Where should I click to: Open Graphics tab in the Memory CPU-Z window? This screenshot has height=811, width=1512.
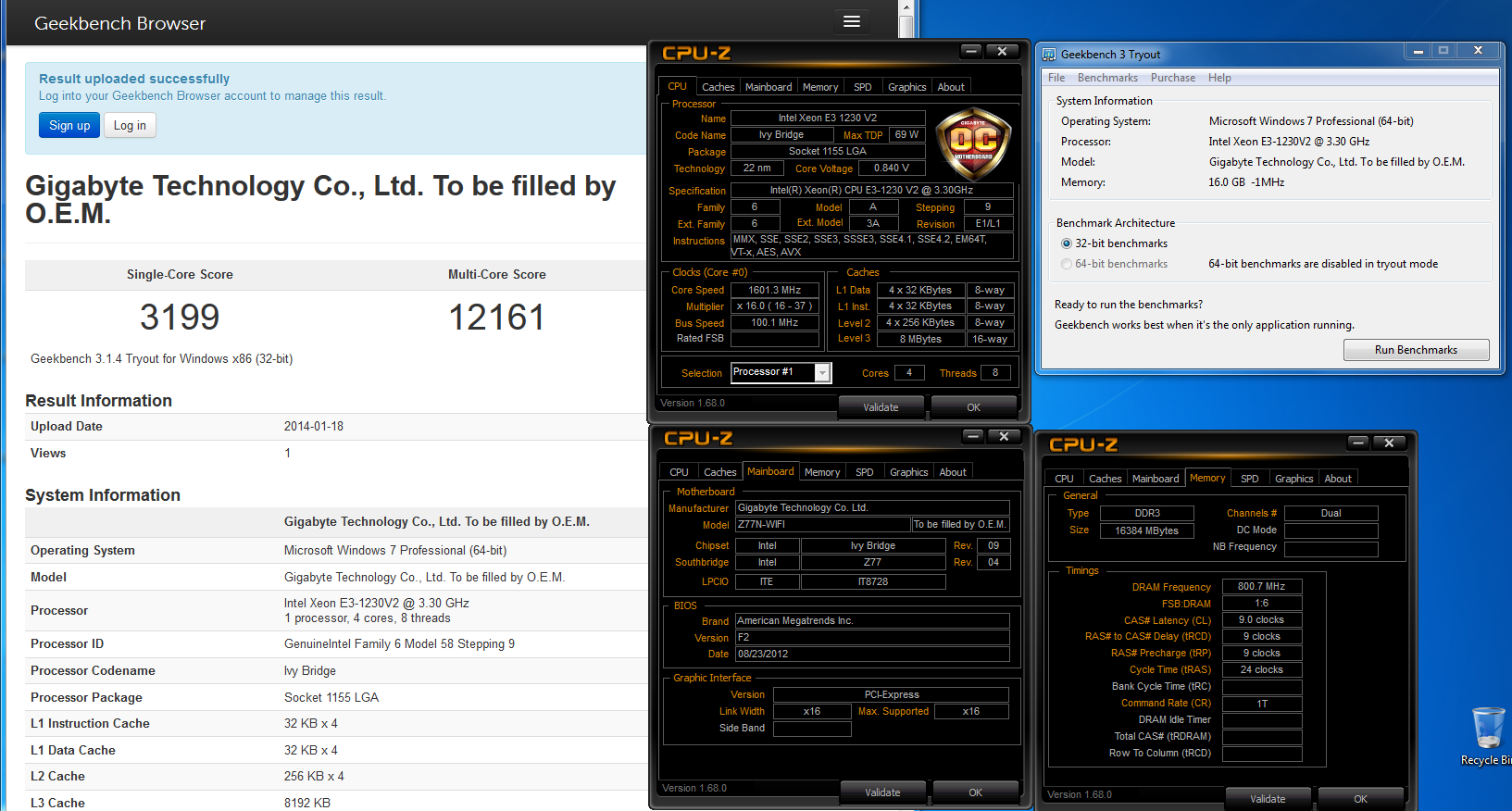(1294, 479)
